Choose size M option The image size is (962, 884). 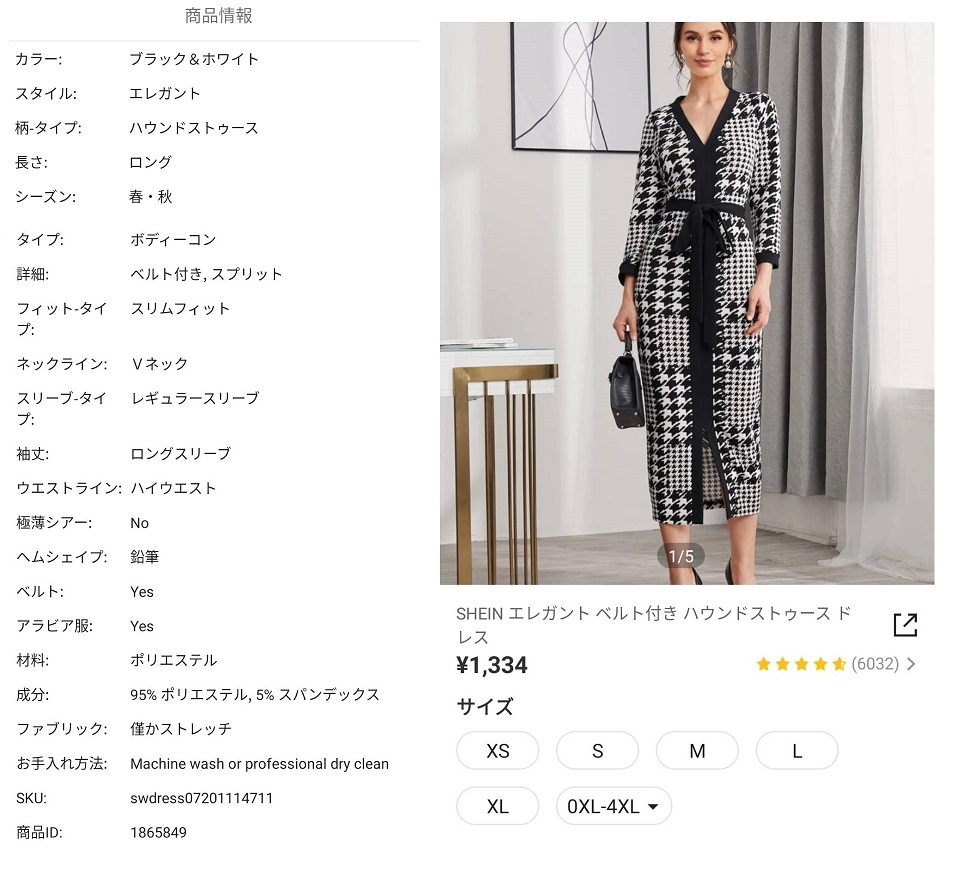click(x=697, y=751)
